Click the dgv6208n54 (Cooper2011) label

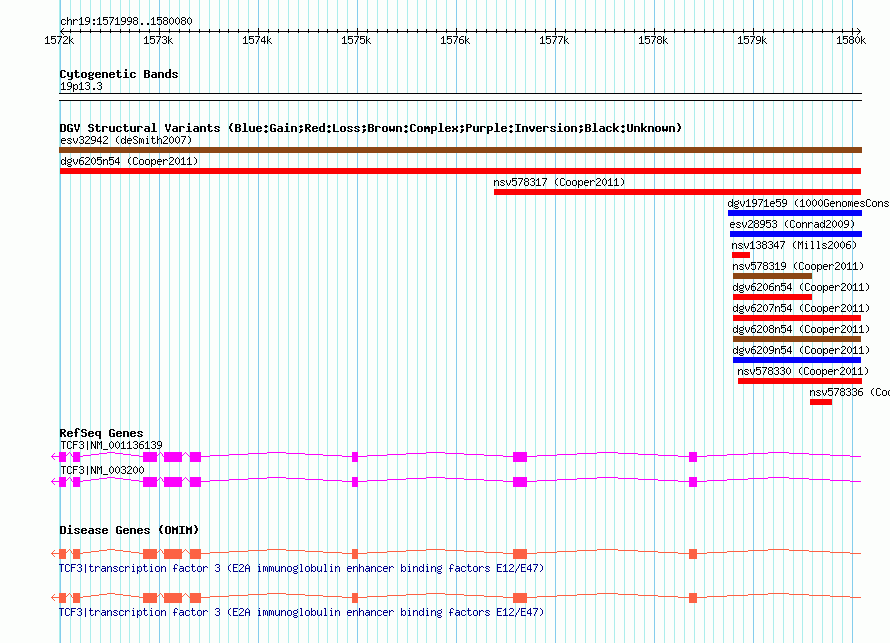point(801,329)
